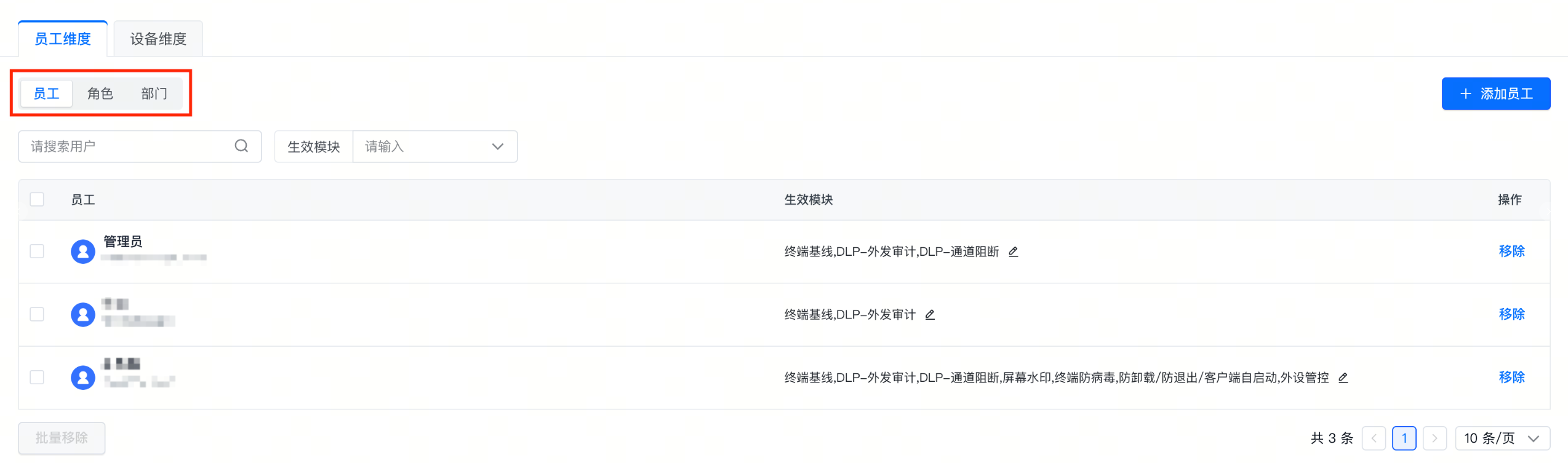This screenshot has height=463, width=1568.
Task: Click the 管理员 user avatar icon
Action: [83, 251]
